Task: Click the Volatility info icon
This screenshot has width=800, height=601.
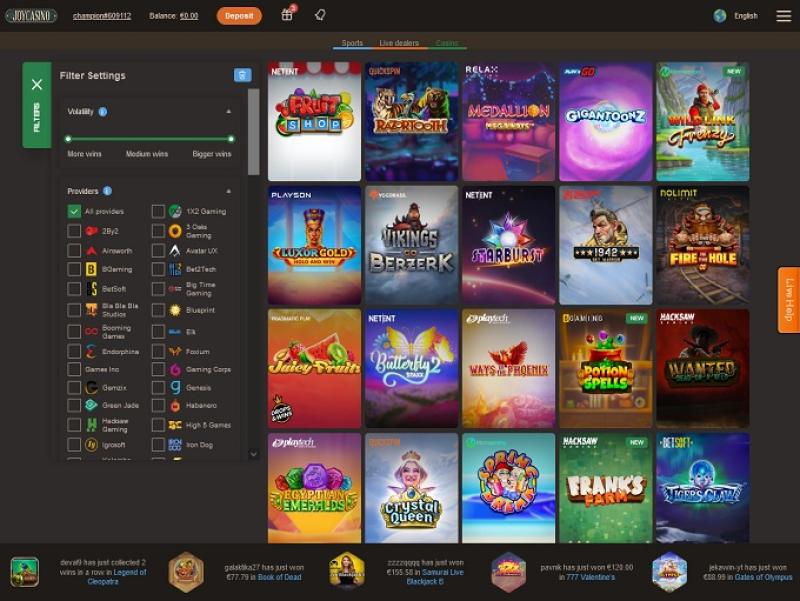Action: (103, 111)
